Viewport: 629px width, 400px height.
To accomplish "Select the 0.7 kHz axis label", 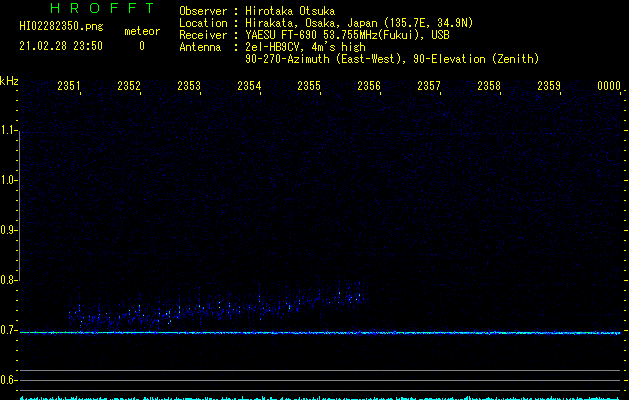I will coord(8,330).
